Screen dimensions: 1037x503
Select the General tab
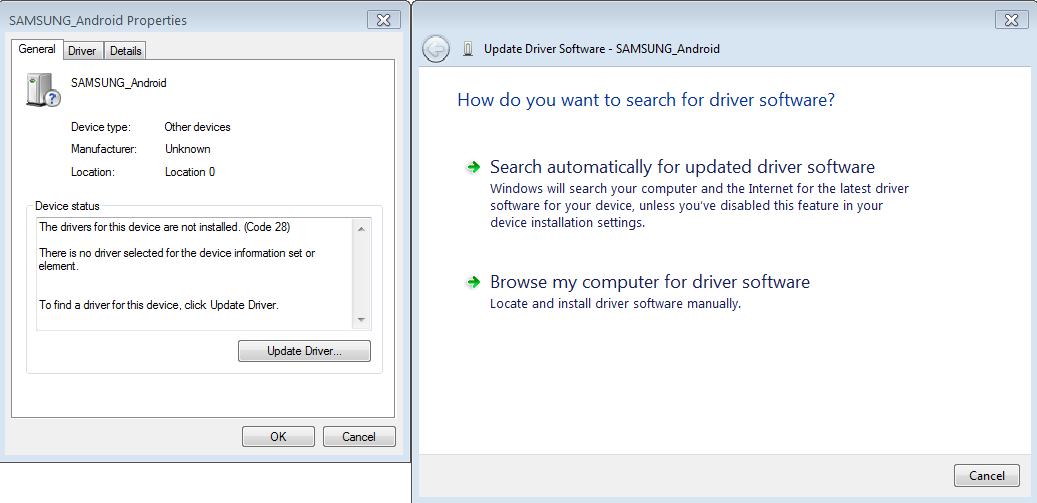pyautogui.click(x=37, y=49)
